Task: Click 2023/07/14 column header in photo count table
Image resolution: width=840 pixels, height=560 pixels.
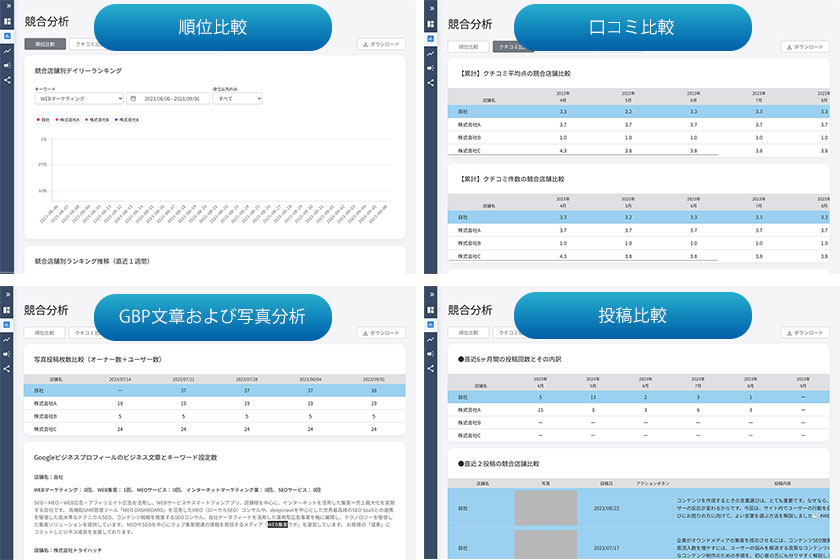Action: pos(120,379)
